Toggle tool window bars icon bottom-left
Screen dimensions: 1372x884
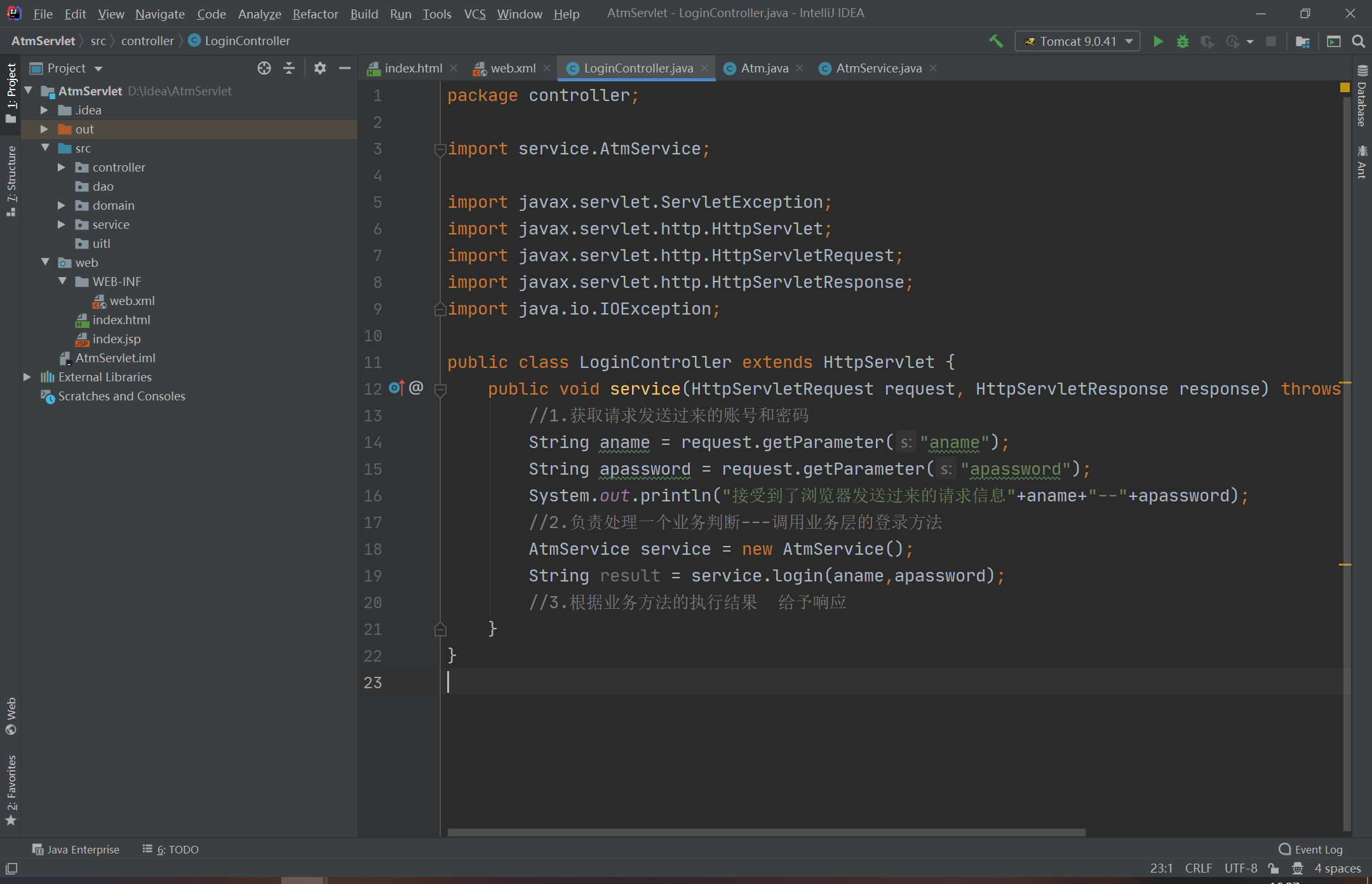tap(11, 868)
